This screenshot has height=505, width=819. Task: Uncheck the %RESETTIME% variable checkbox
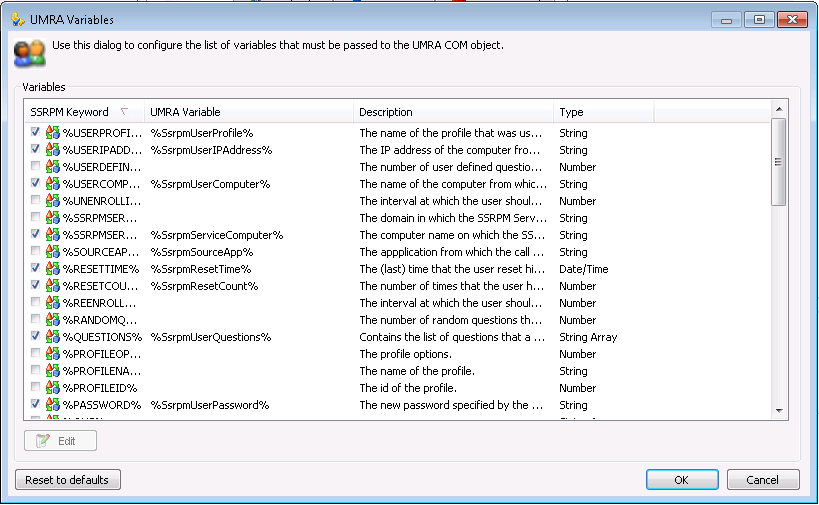[35, 268]
